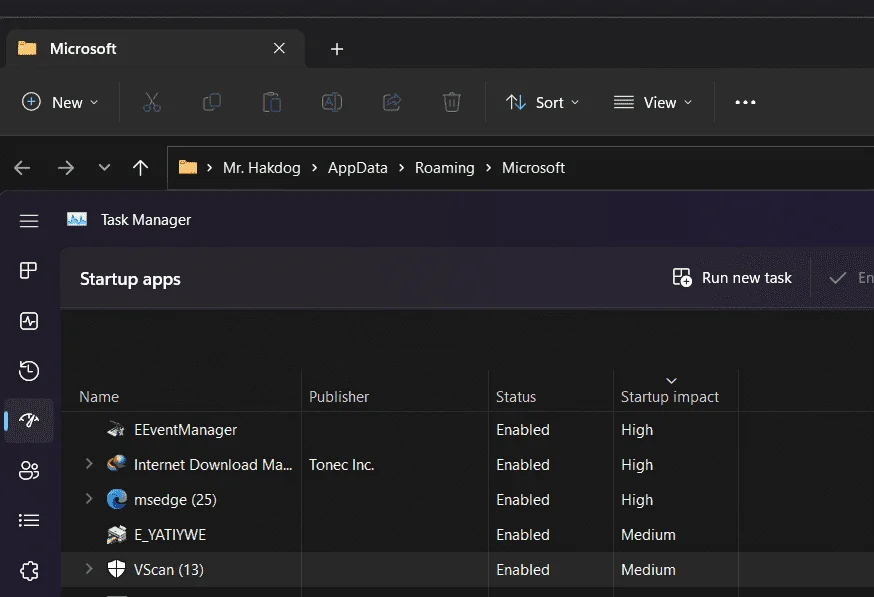This screenshot has height=597, width=874.
Task: Click the E_YATIYWE app icon
Action: pyautogui.click(x=116, y=535)
